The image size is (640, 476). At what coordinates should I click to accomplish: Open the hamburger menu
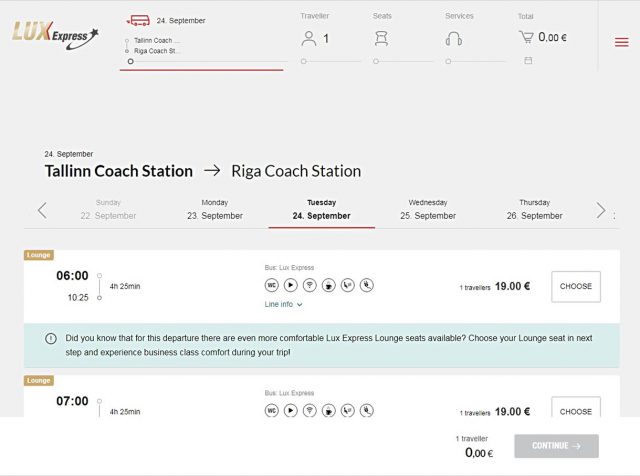[621, 41]
